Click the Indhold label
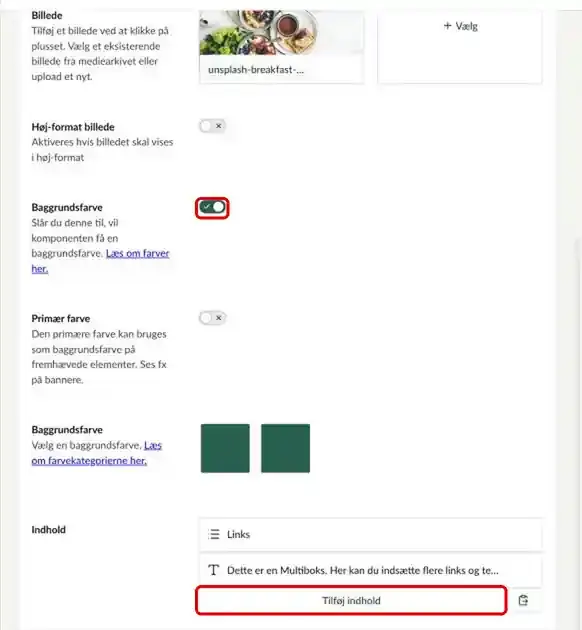Screen dimensions: 582x630 49,530
